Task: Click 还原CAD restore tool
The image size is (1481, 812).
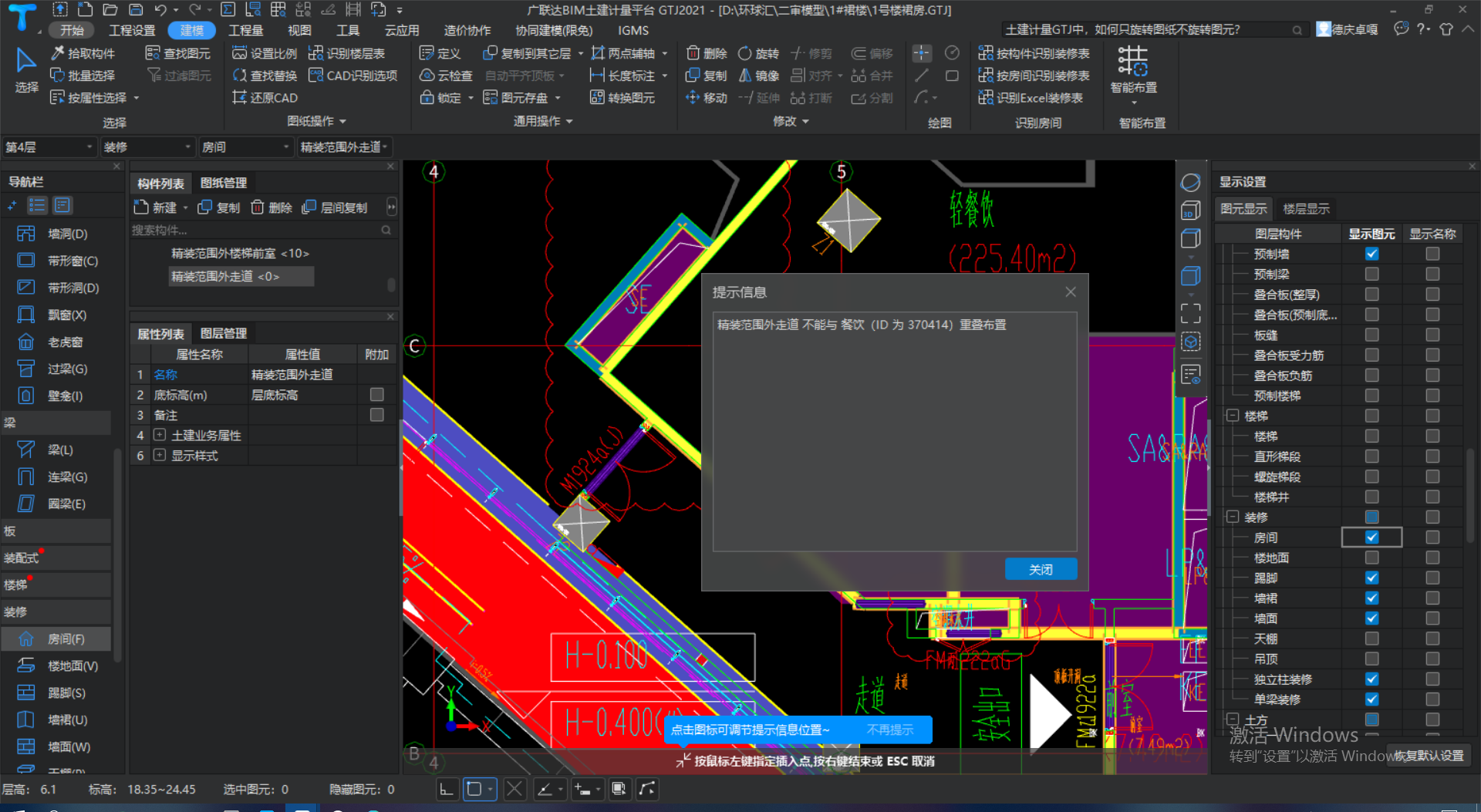Action: click(265, 98)
